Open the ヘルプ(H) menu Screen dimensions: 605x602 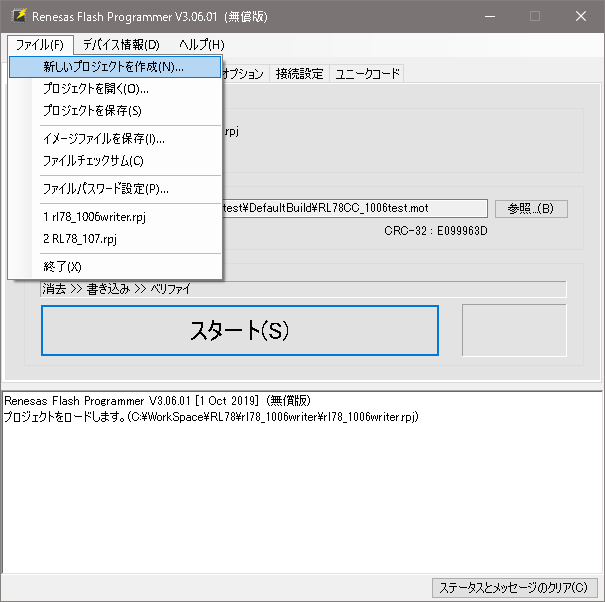click(x=201, y=45)
